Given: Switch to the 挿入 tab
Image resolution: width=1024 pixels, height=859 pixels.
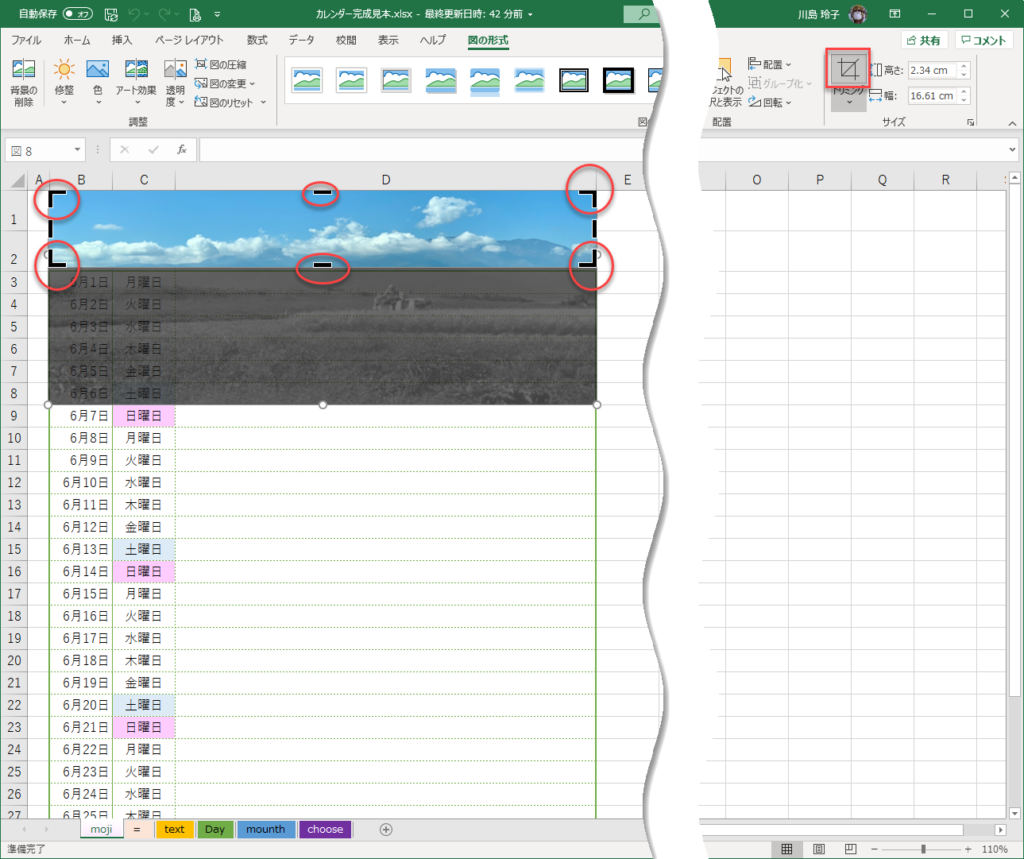Looking at the screenshot, I should point(121,40).
